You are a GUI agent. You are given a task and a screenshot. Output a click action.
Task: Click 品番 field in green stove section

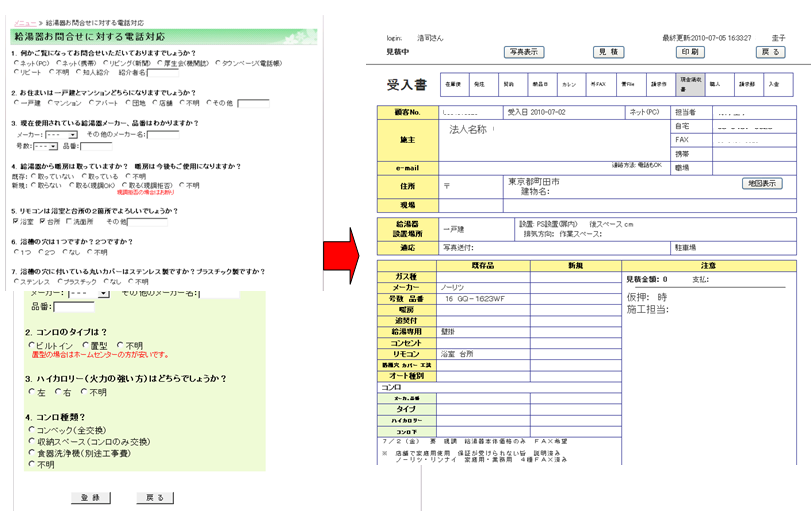pyautogui.click(x=74, y=307)
